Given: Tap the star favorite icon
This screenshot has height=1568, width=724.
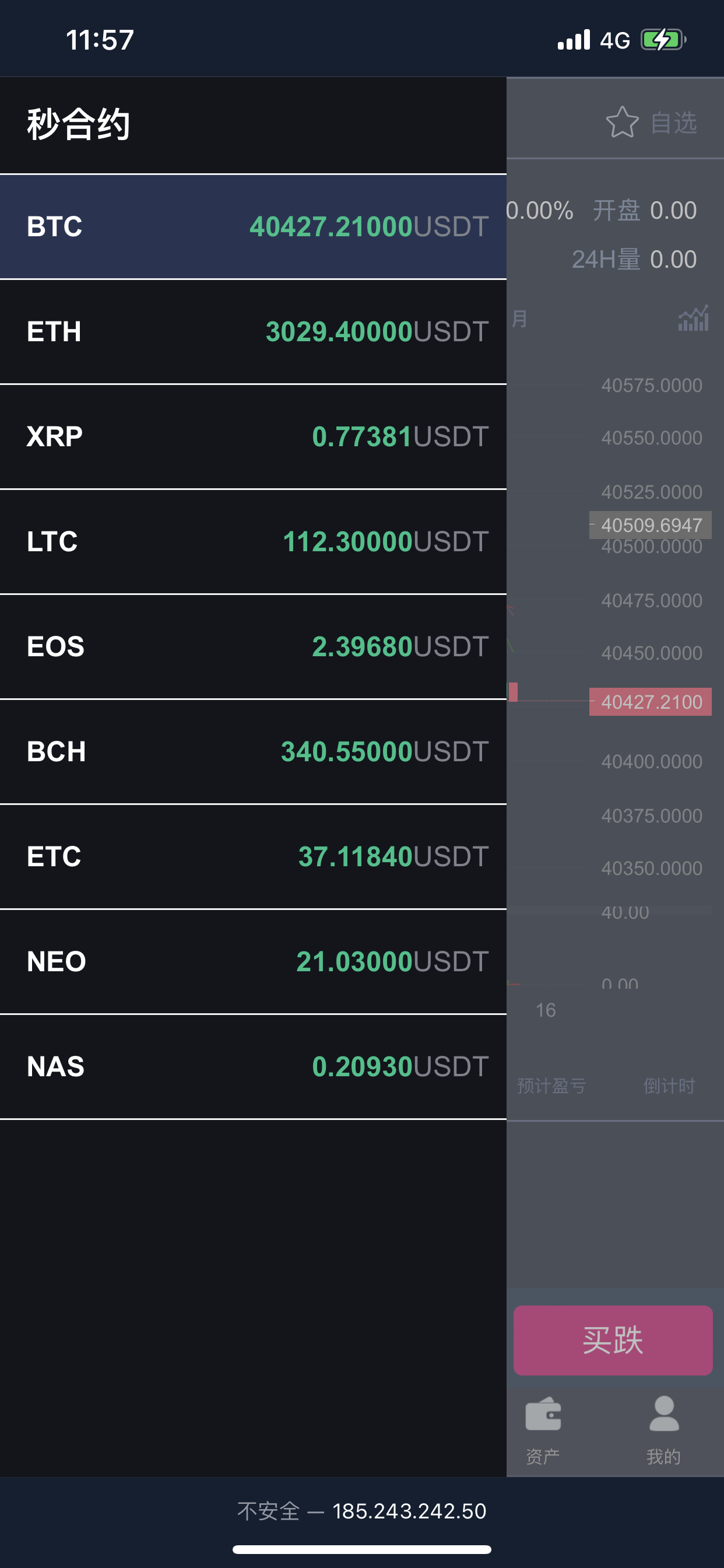Looking at the screenshot, I should pos(622,123).
